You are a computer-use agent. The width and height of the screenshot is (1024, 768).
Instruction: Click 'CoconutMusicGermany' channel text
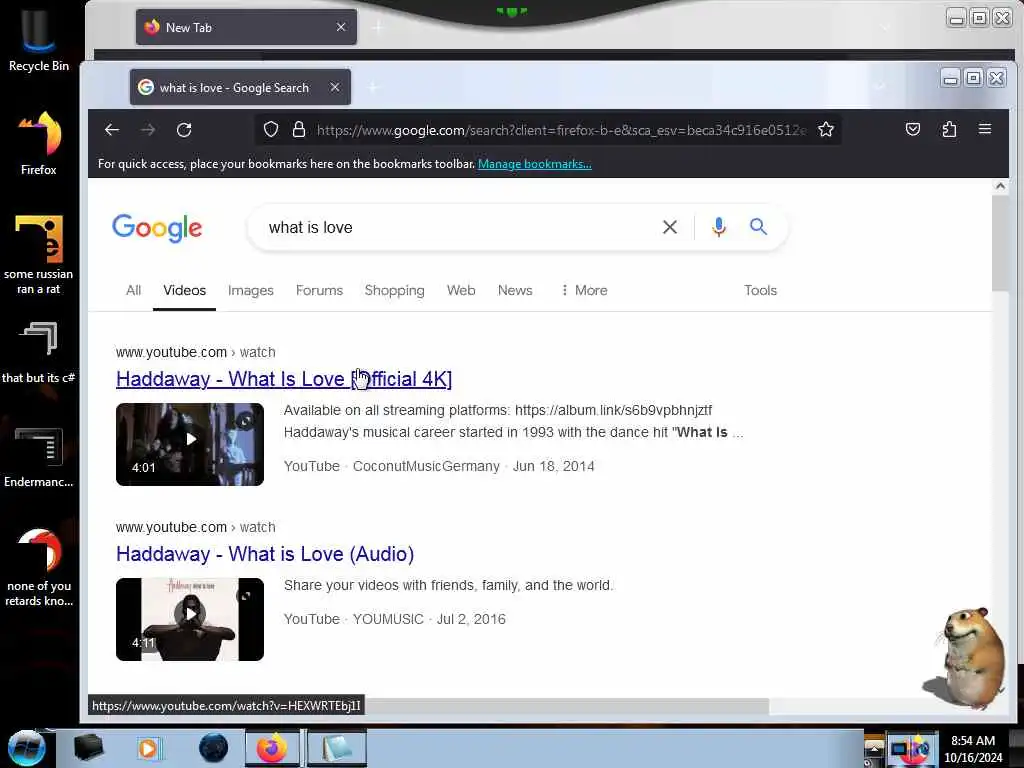point(426,466)
